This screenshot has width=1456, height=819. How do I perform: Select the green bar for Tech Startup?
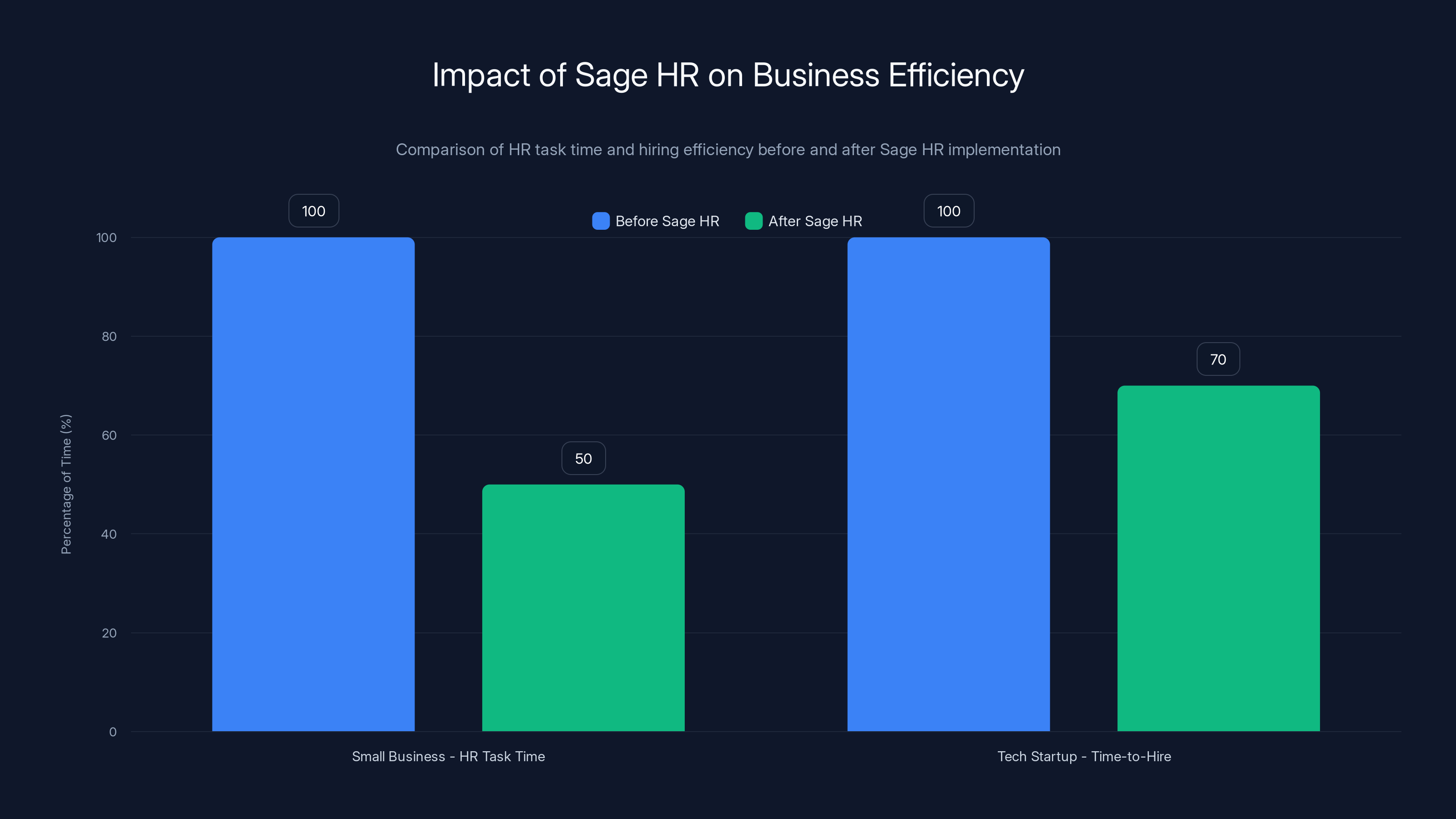pos(1218,560)
